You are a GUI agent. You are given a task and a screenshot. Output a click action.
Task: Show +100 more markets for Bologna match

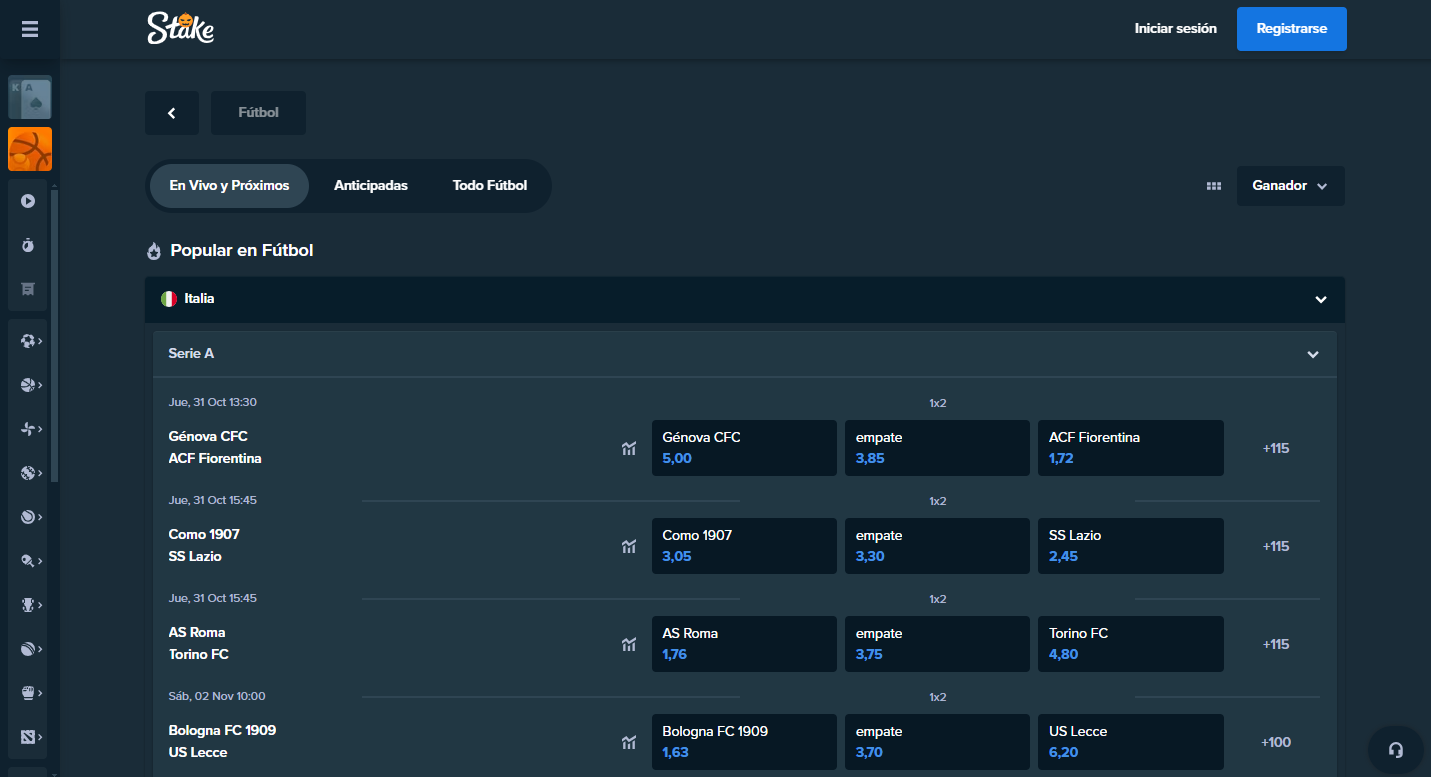pyautogui.click(x=1276, y=742)
